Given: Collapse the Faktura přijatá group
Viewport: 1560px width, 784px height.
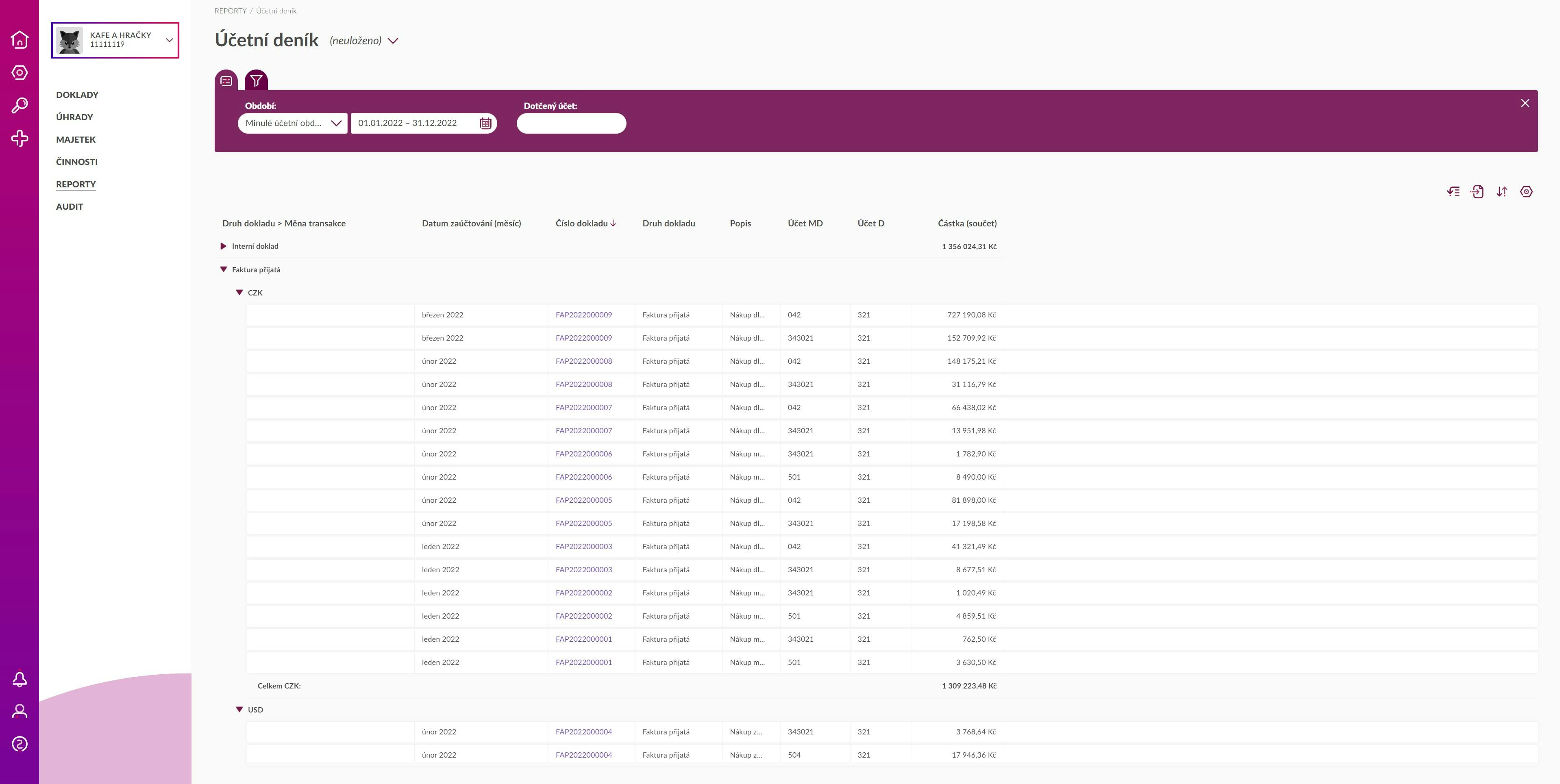Looking at the screenshot, I should [x=224, y=269].
